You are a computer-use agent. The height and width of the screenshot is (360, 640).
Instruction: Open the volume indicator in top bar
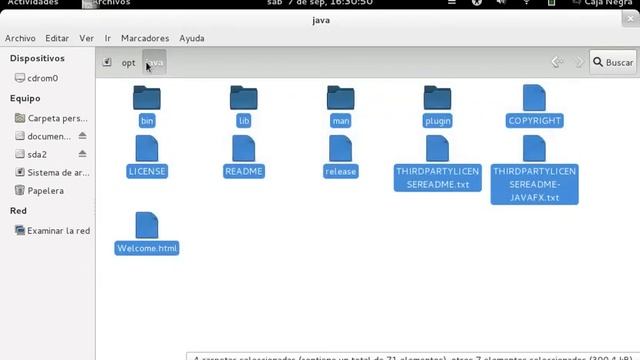[x=501, y=3]
